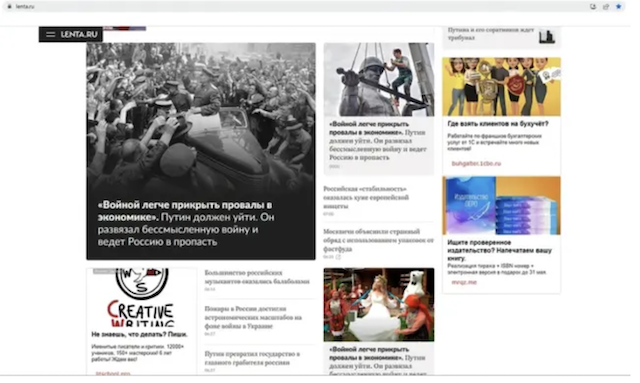Click ad description «Именитые писатели и критики»

138,353
